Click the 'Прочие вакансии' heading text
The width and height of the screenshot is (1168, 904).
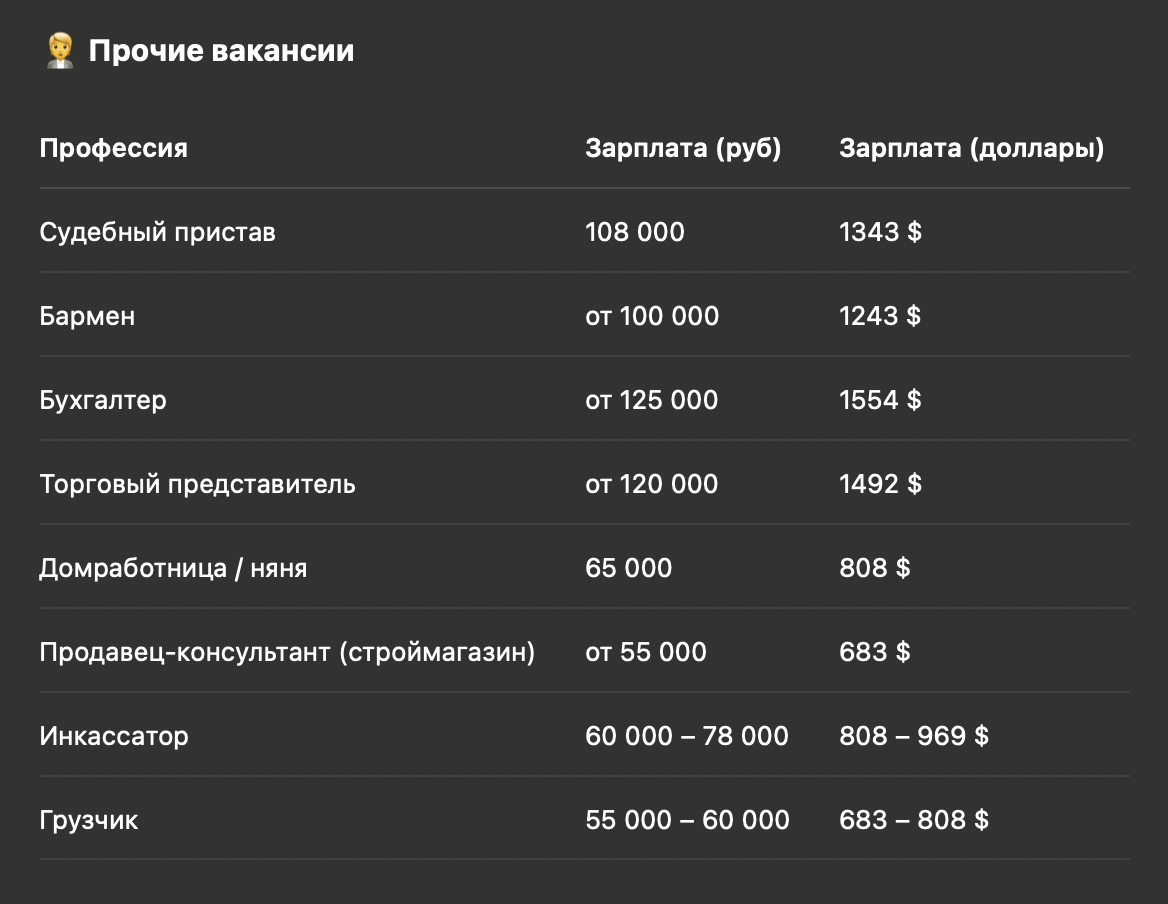221,51
